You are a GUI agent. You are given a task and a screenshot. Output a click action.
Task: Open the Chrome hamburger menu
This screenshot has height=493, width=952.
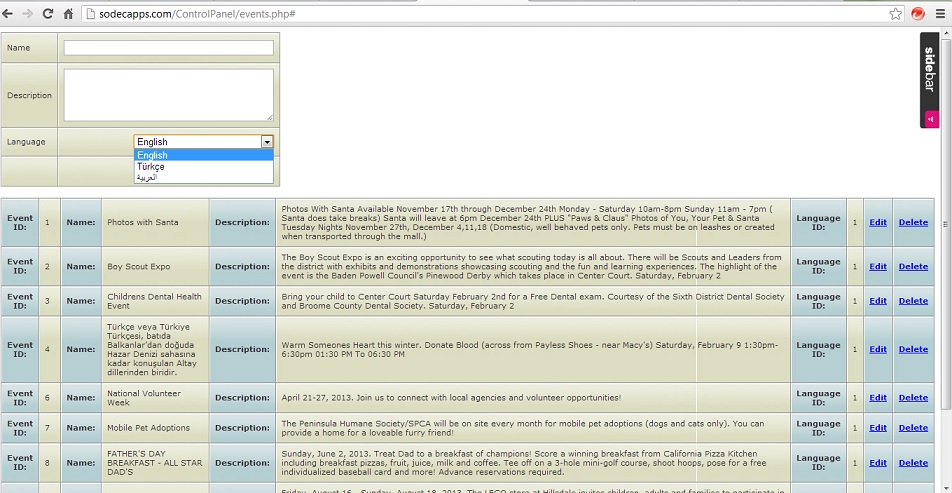click(940, 14)
